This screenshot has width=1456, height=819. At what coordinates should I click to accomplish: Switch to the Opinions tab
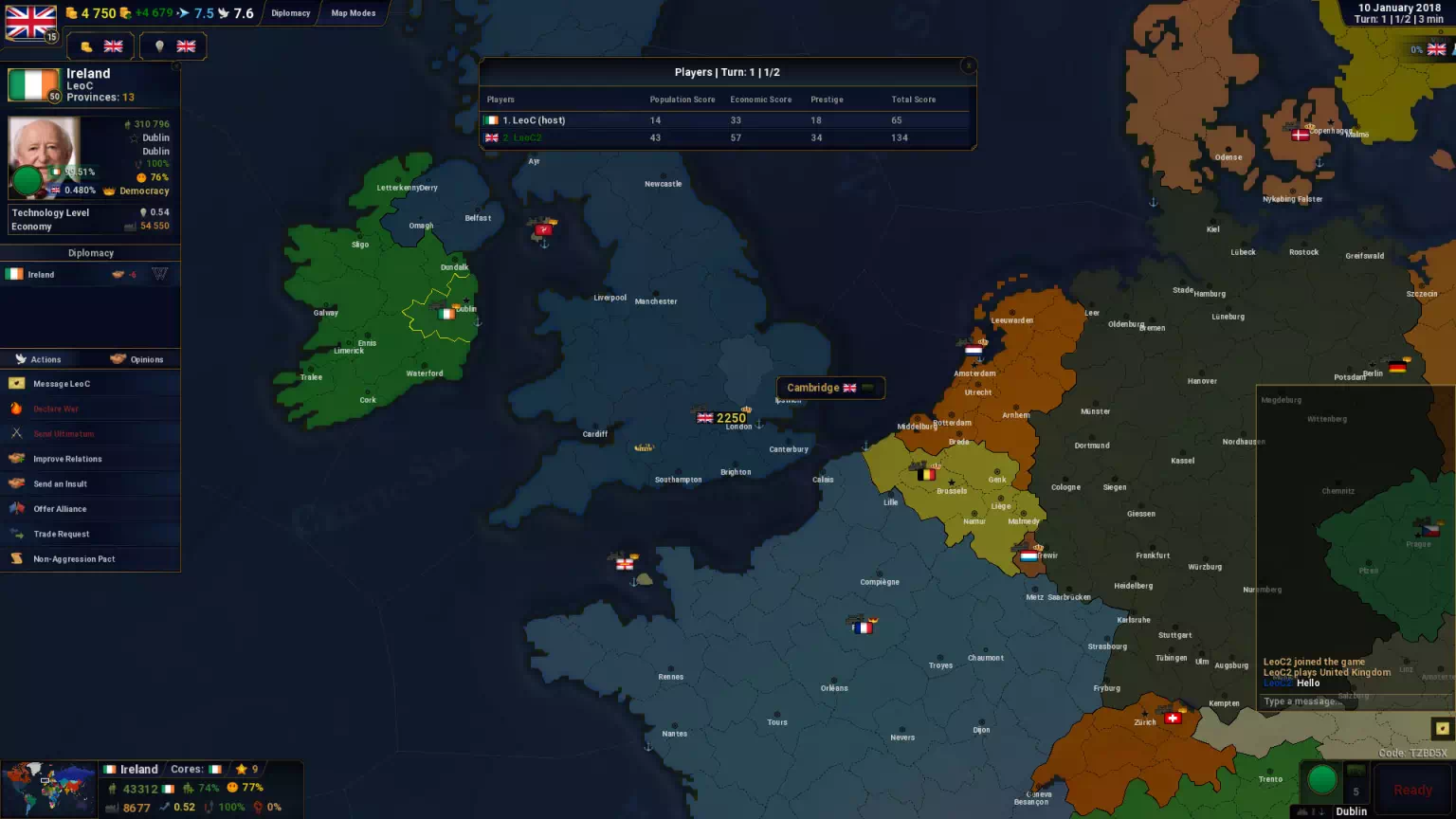[x=137, y=359]
